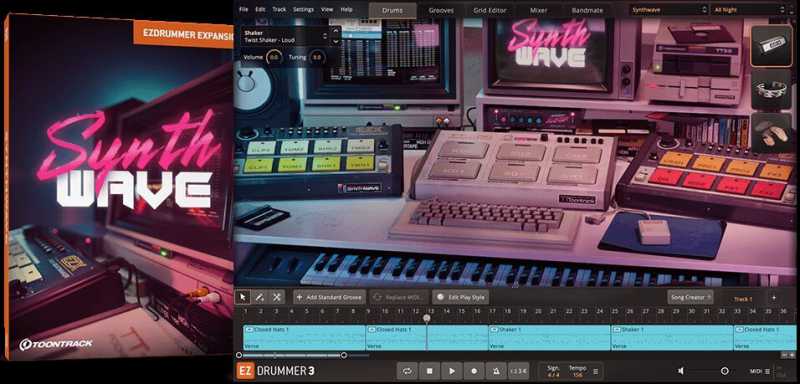Toggle the 1234 count-in button

[x=518, y=371]
